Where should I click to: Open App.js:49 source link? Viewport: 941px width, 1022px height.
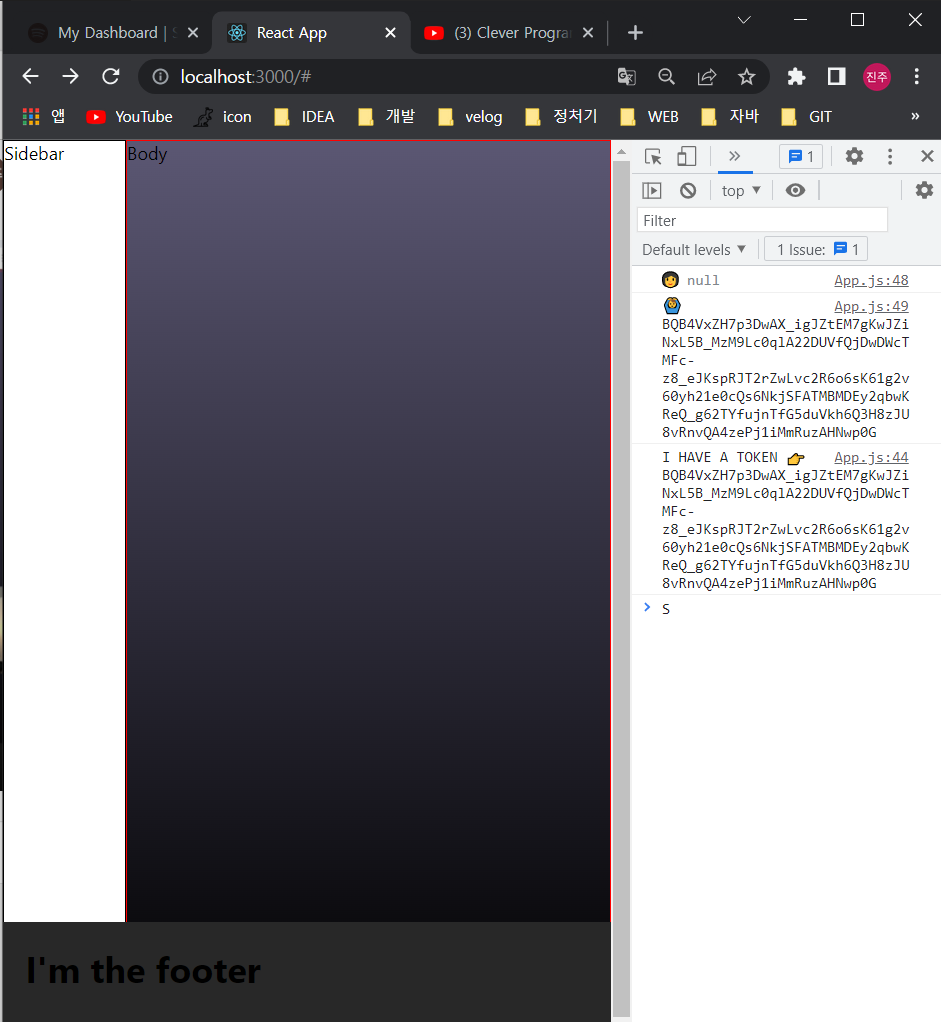point(871,306)
